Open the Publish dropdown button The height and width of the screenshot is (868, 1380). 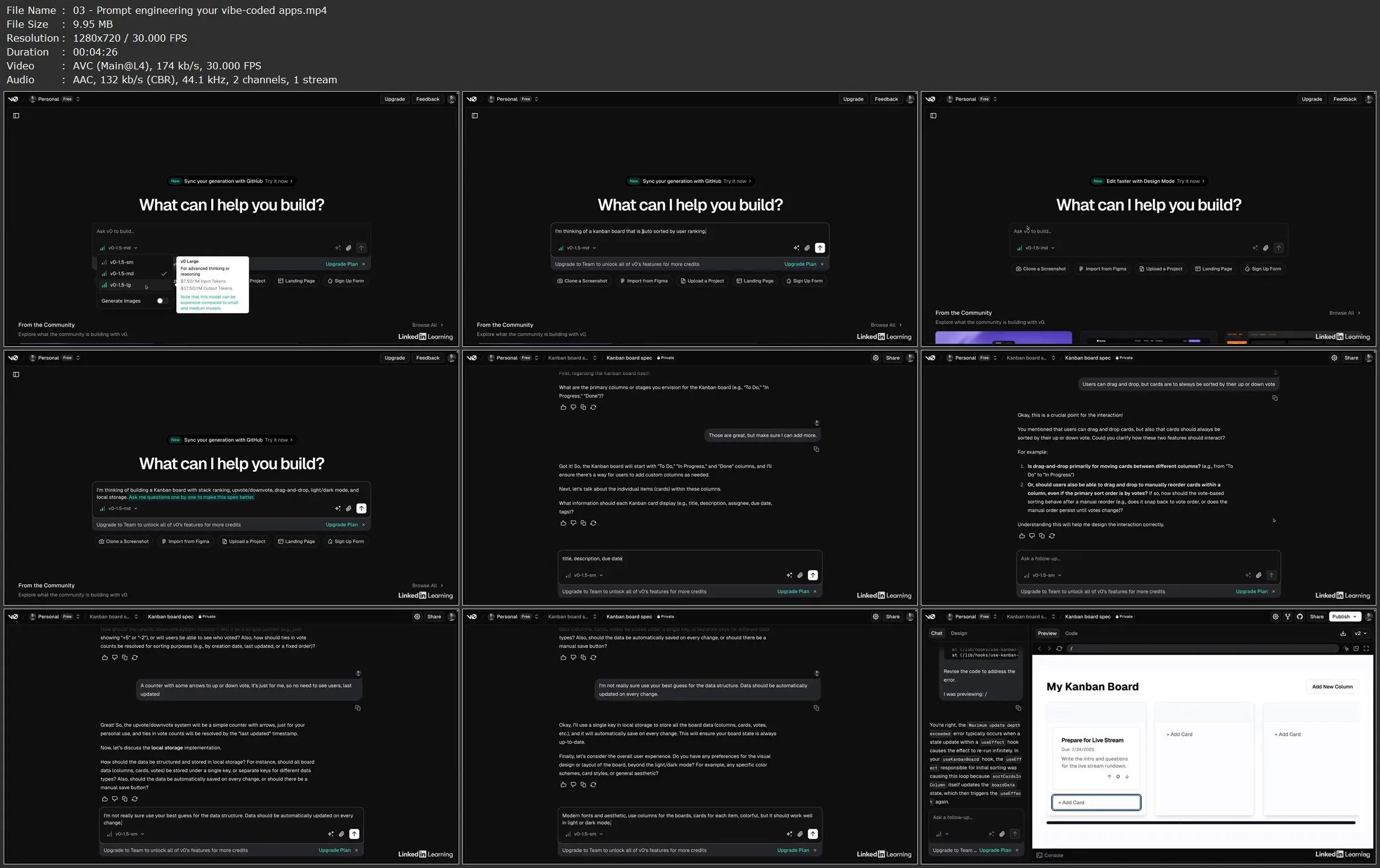(1344, 616)
